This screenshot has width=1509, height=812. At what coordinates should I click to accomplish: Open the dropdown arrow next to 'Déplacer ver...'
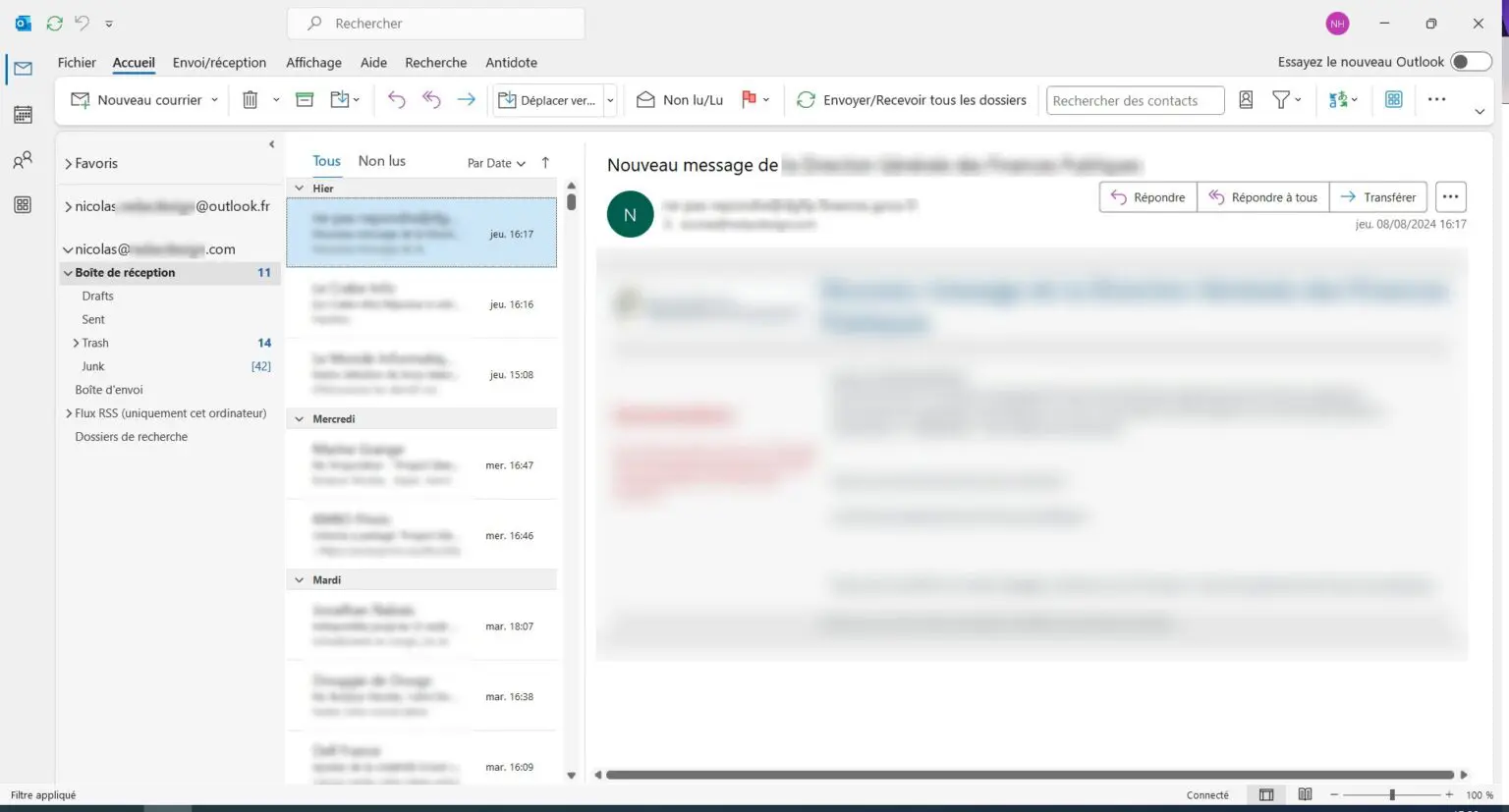pyautogui.click(x=609, y=99)
